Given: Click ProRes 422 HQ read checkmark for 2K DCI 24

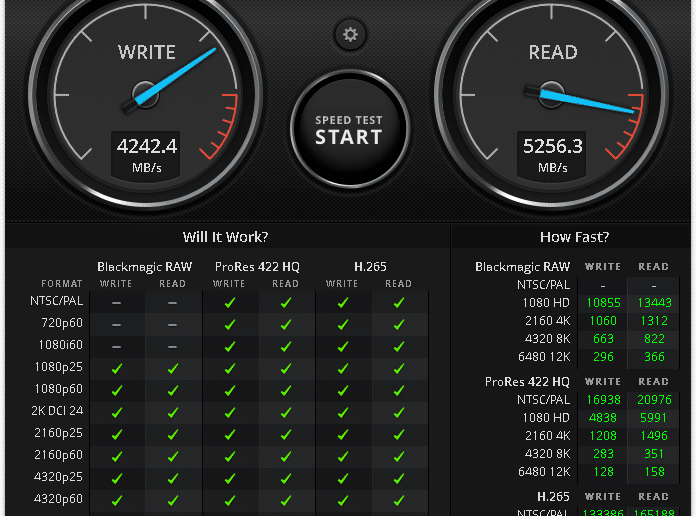Looking at the screenshot, I should click(286, 413).
